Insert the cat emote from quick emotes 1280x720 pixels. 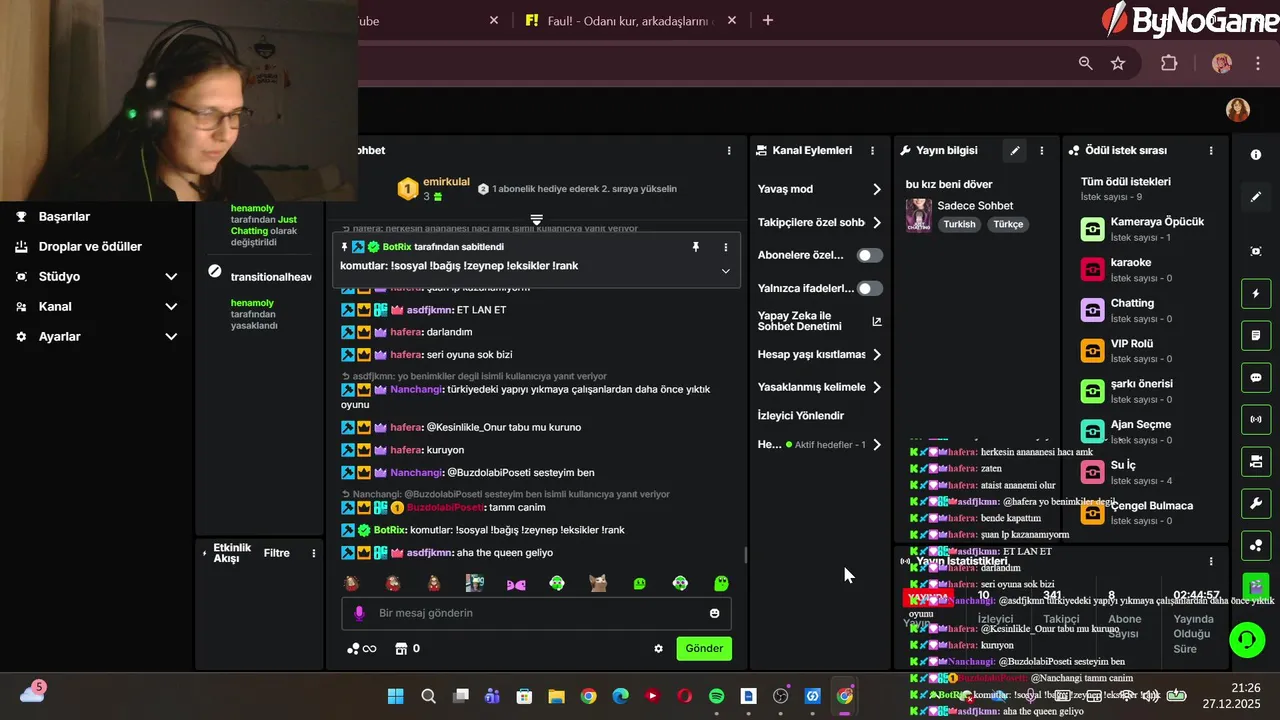point(598,583)
